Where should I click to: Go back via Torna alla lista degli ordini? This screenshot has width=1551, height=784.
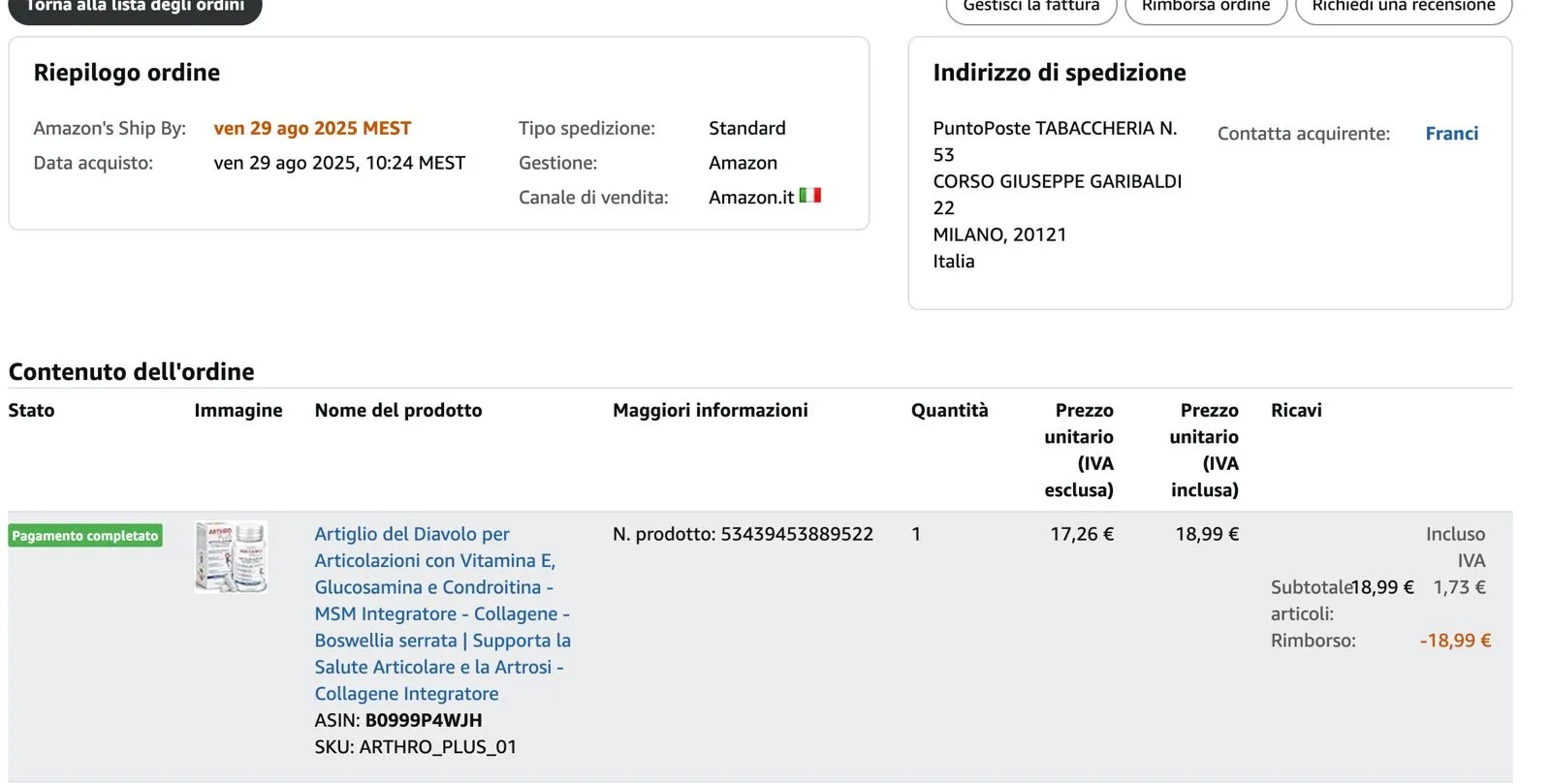click(135, 7)
